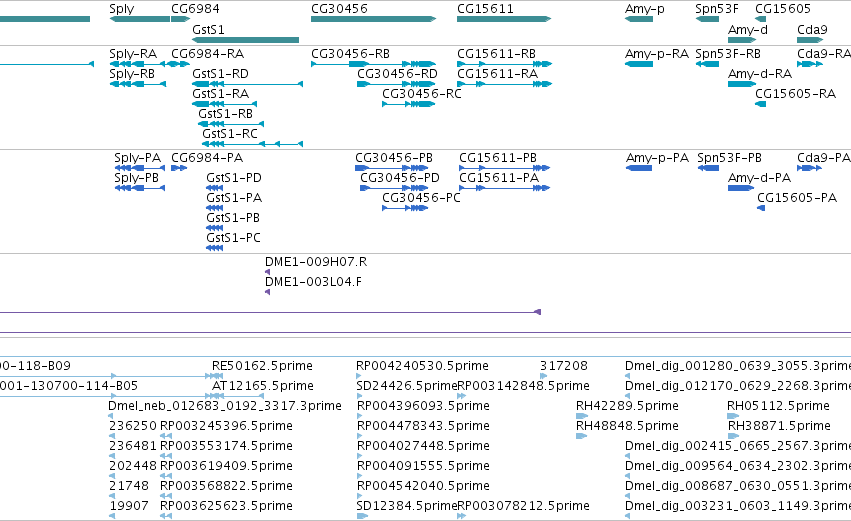
Task: Select the Sply-RB transcript label
Action: point(132,74)
